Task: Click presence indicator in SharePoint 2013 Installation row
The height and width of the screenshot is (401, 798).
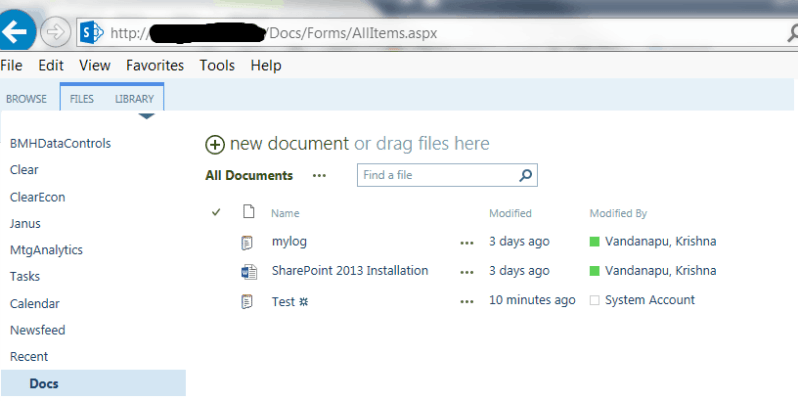Action: click(594, 271)
